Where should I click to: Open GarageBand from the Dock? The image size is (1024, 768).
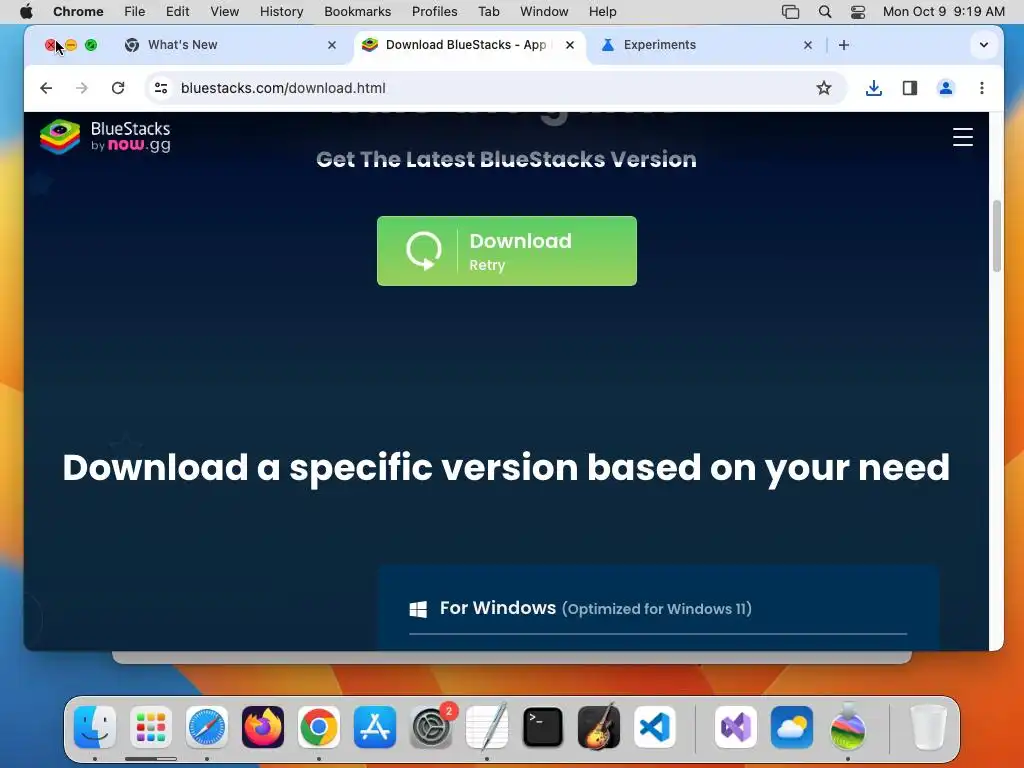coord(599,727)
